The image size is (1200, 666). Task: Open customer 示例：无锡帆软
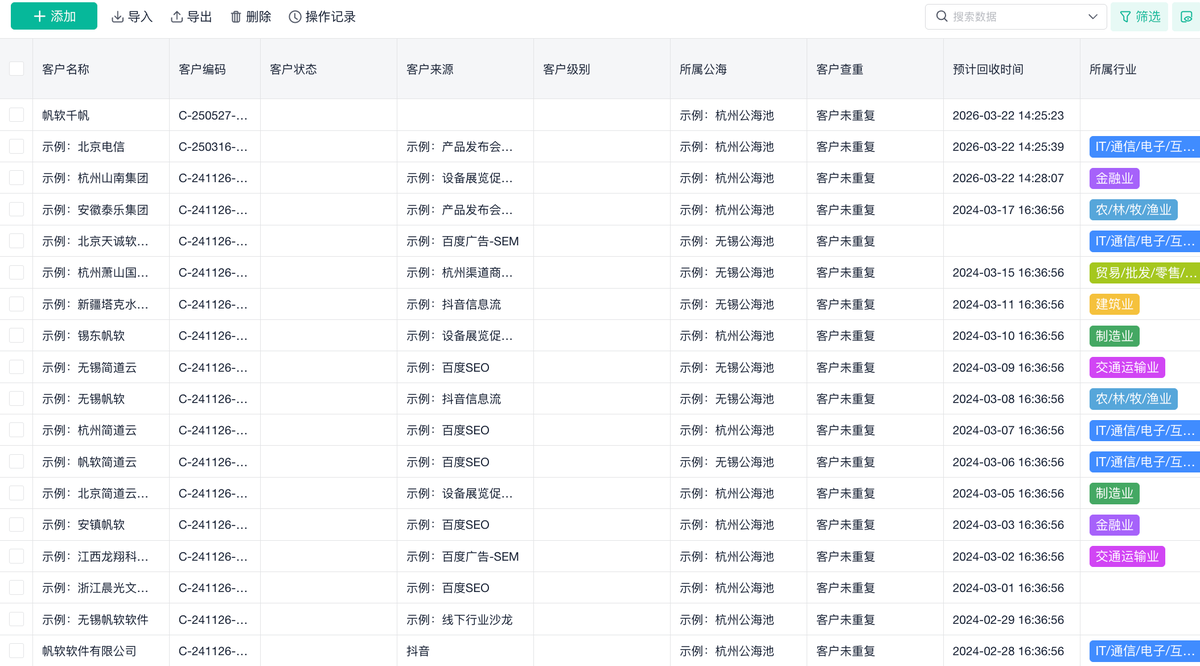pyautogui.click(x=83, y=398)
